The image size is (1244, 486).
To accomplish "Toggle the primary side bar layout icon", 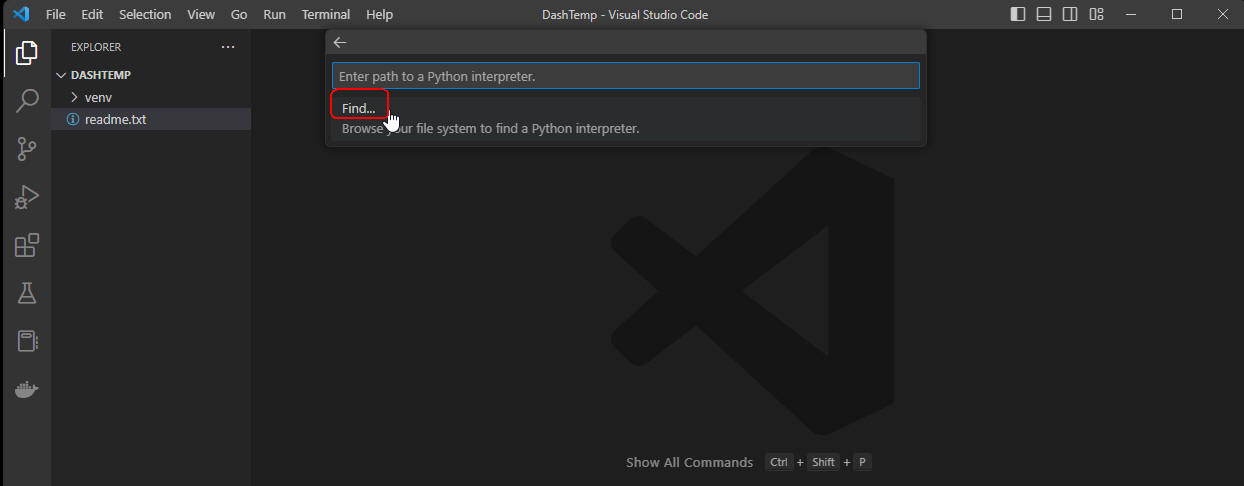I will pyautogui.click(x=1018, y=14).
